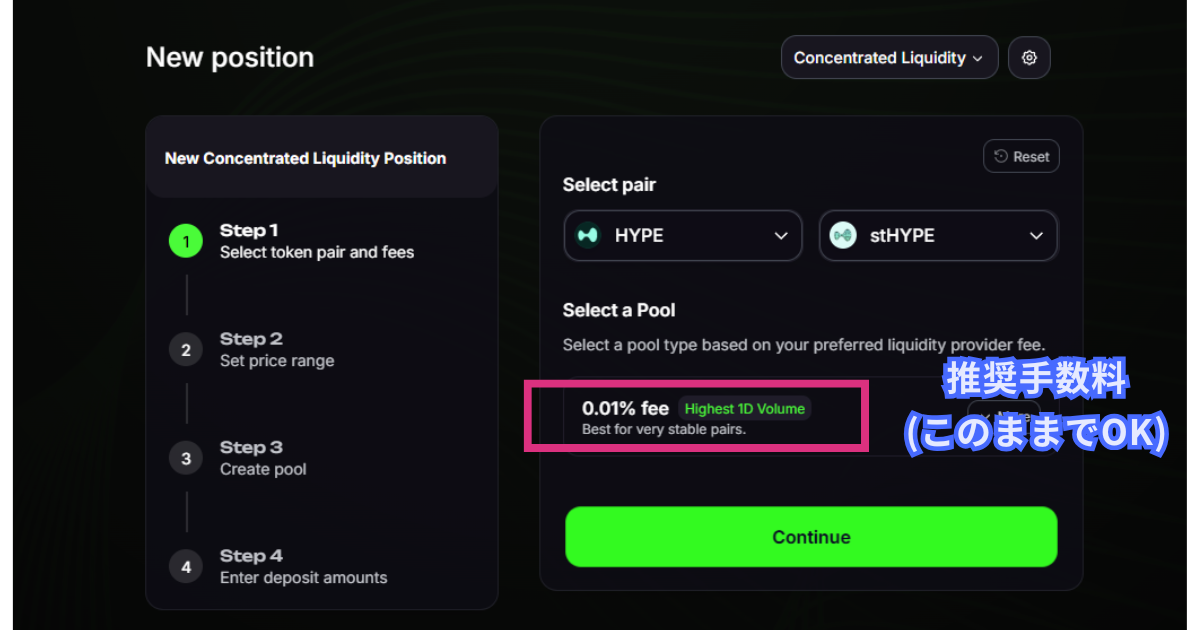Expand the stHYPE token selector chevron

1036,236
